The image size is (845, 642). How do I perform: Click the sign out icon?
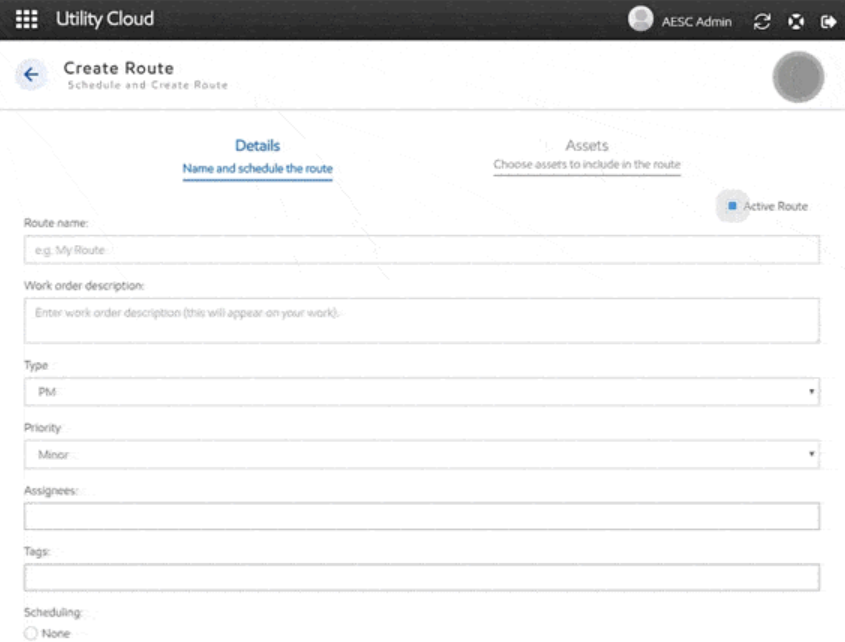(827, 21)
